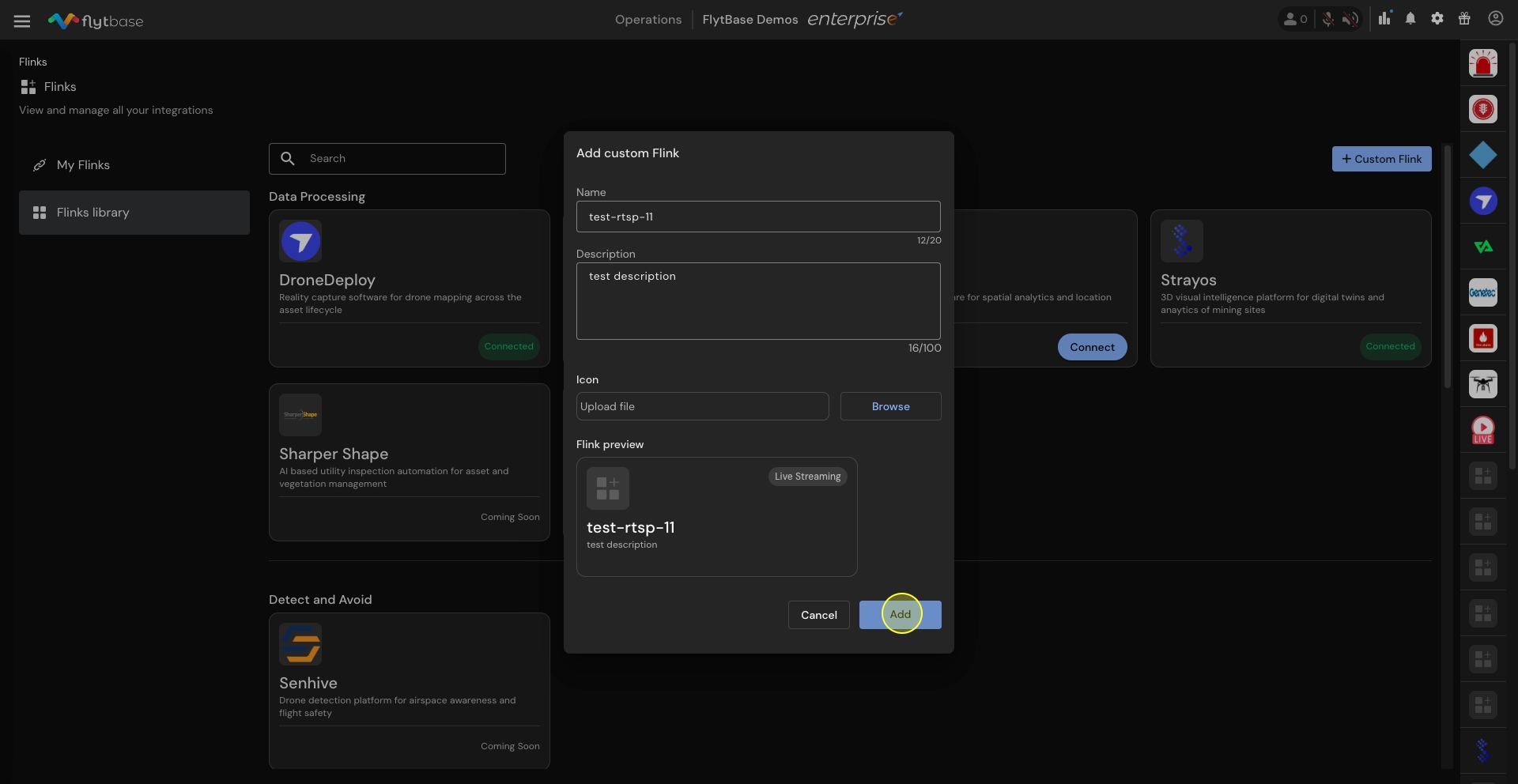Open the Genetec Flink in sidebar
Image resolution: width=1518 pixels, height=784 pixels.
coord(1482,293)
